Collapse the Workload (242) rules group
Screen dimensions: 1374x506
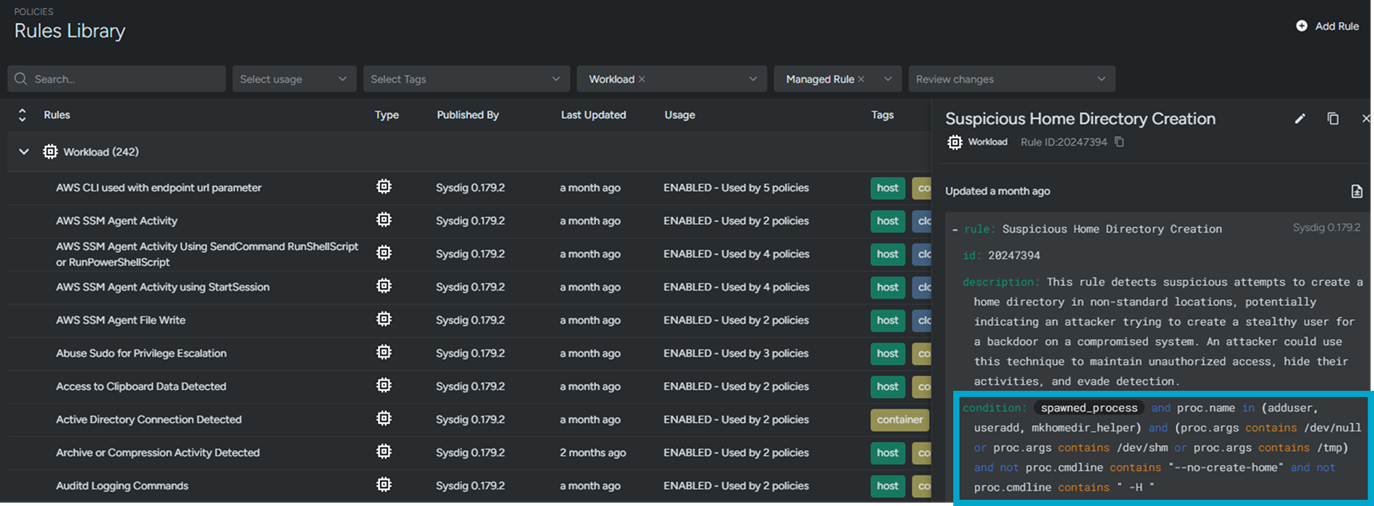pyautogui.click(x=24, y=152)
